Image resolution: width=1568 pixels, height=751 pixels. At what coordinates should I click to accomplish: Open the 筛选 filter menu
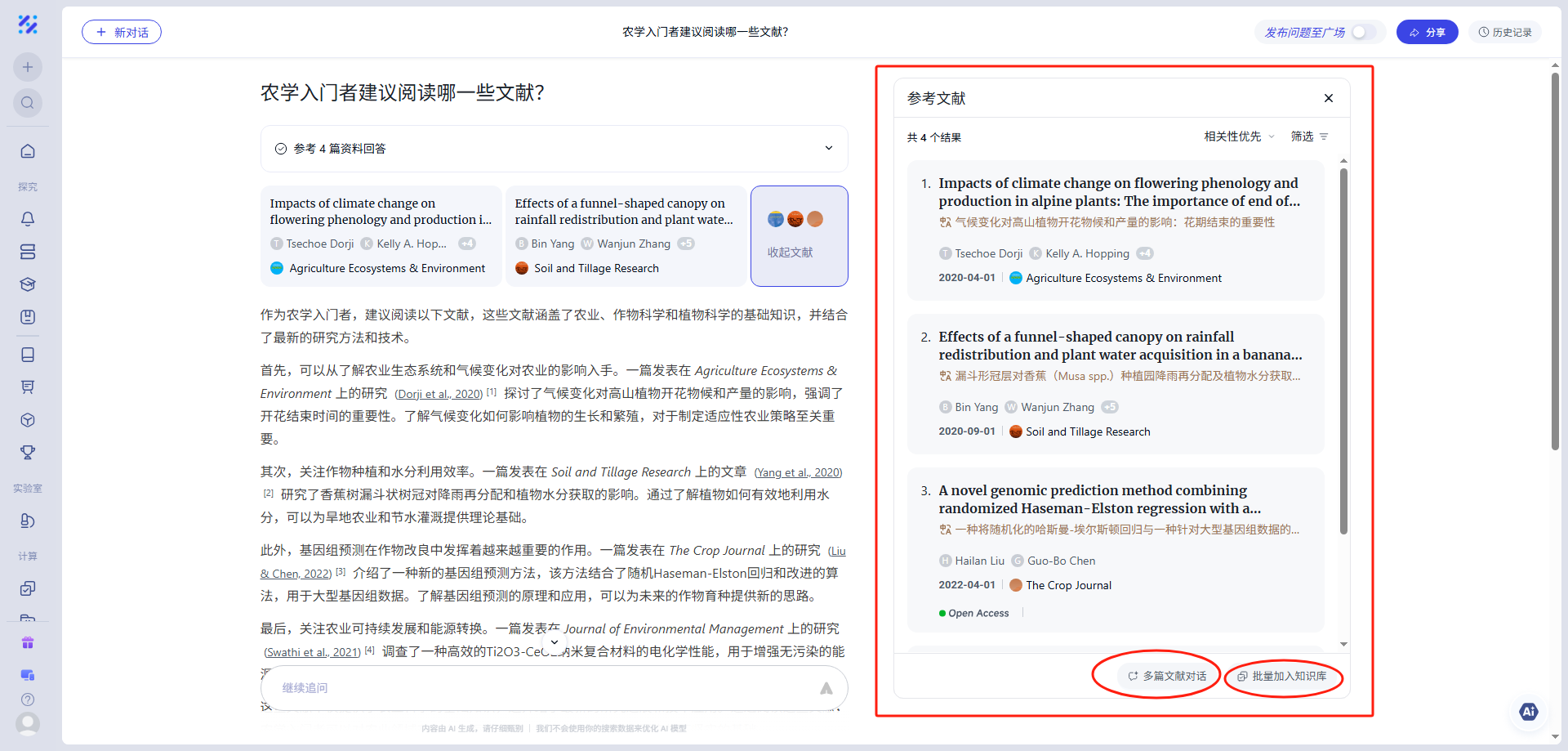[1308, 136]
